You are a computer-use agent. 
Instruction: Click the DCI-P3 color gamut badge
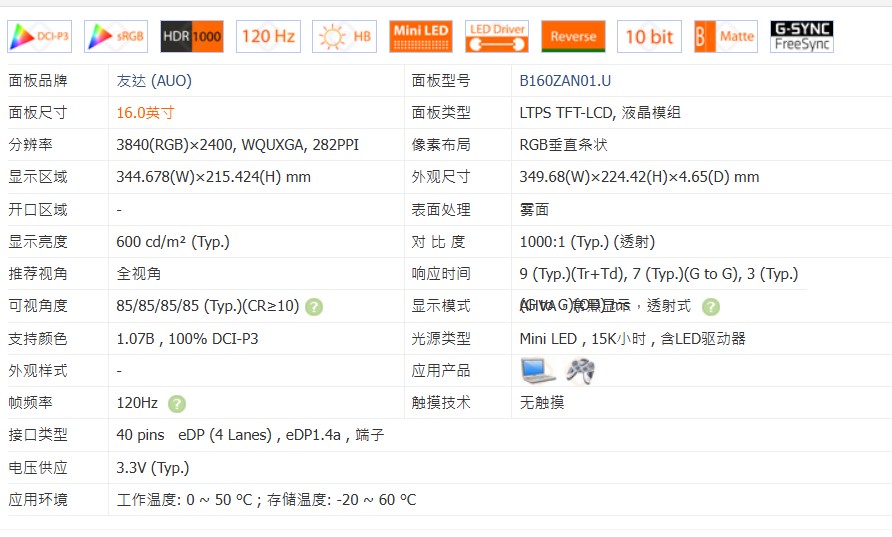pyautogui.click(x=40, y=37)
